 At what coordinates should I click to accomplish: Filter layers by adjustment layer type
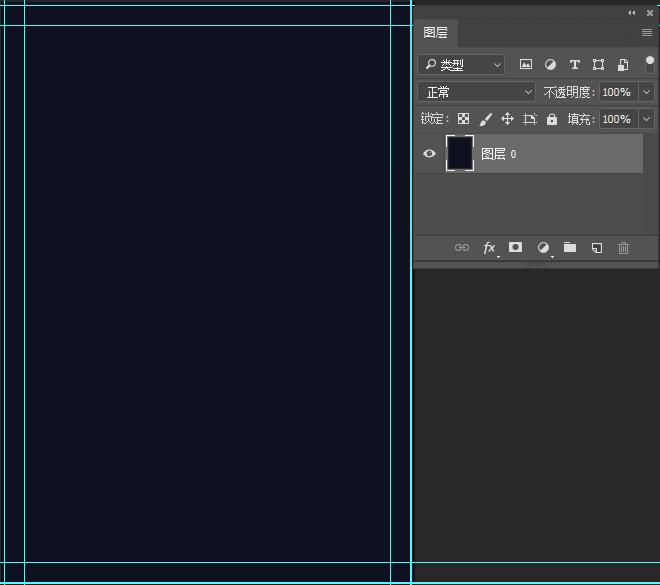(550, 65)
